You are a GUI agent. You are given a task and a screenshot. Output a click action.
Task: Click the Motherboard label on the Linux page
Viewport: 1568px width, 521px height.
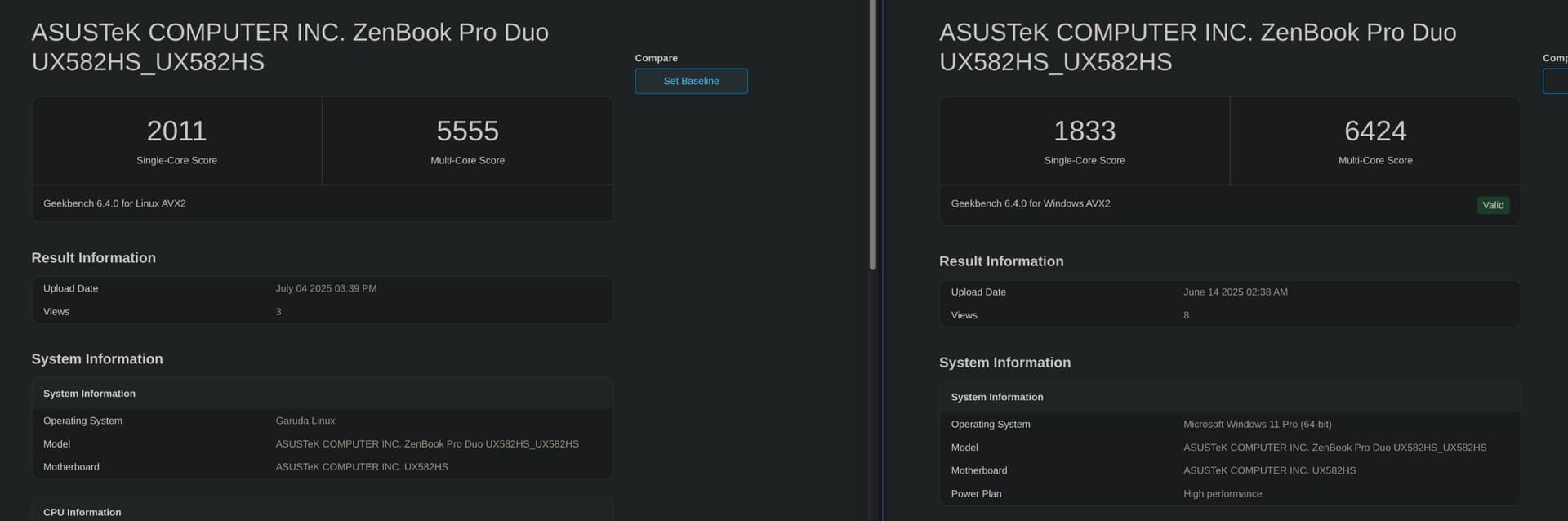pos(71,467)
